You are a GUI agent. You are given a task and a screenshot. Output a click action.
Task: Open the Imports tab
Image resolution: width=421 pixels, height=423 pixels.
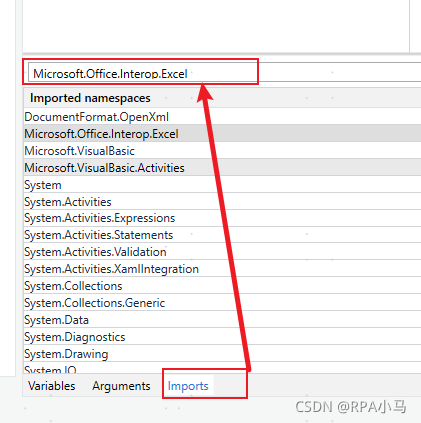[x=188, y=386]
